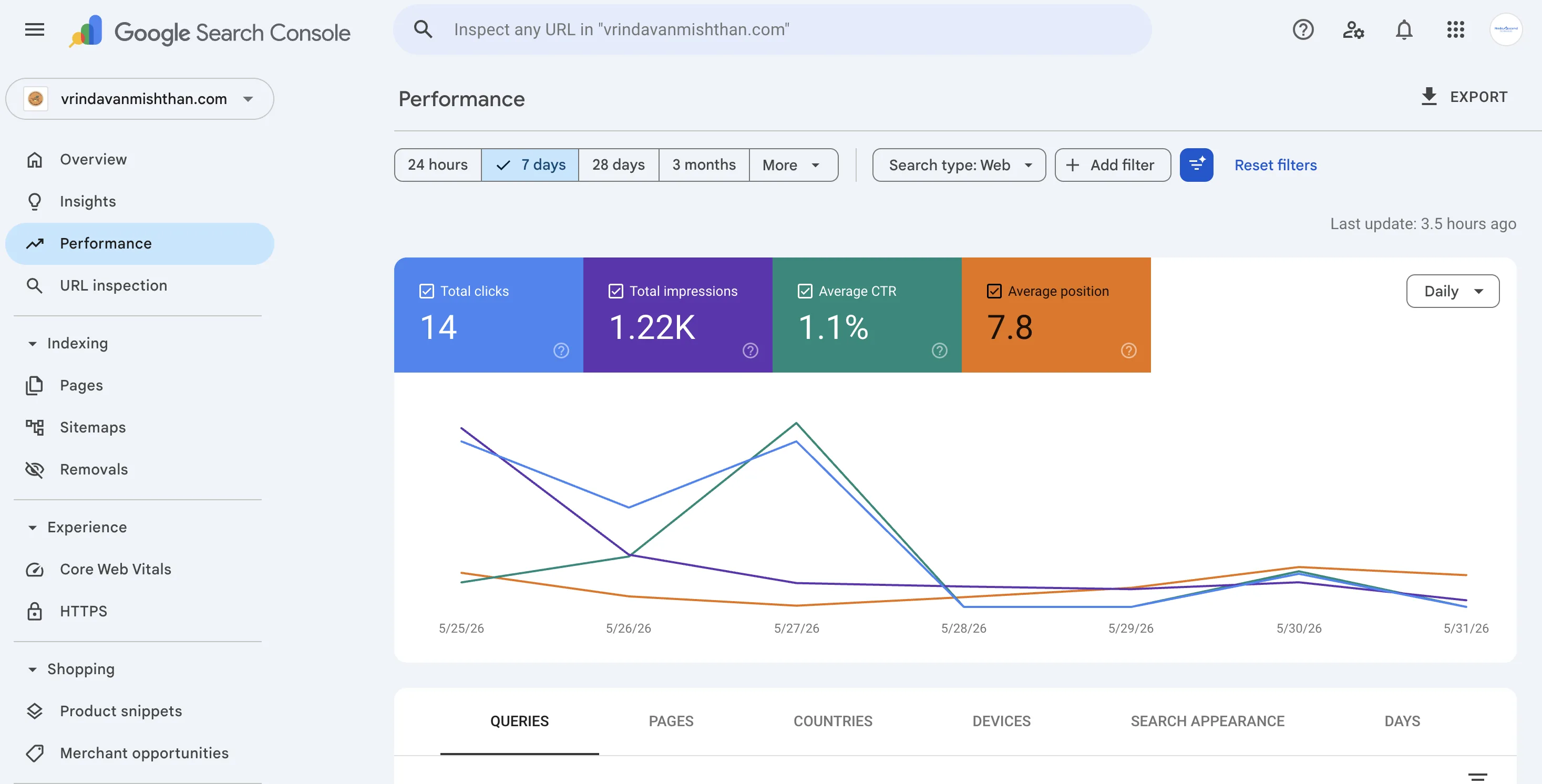Click the search magnifier icon in URL bar
1542x784 pixels.
pos(423,29)
